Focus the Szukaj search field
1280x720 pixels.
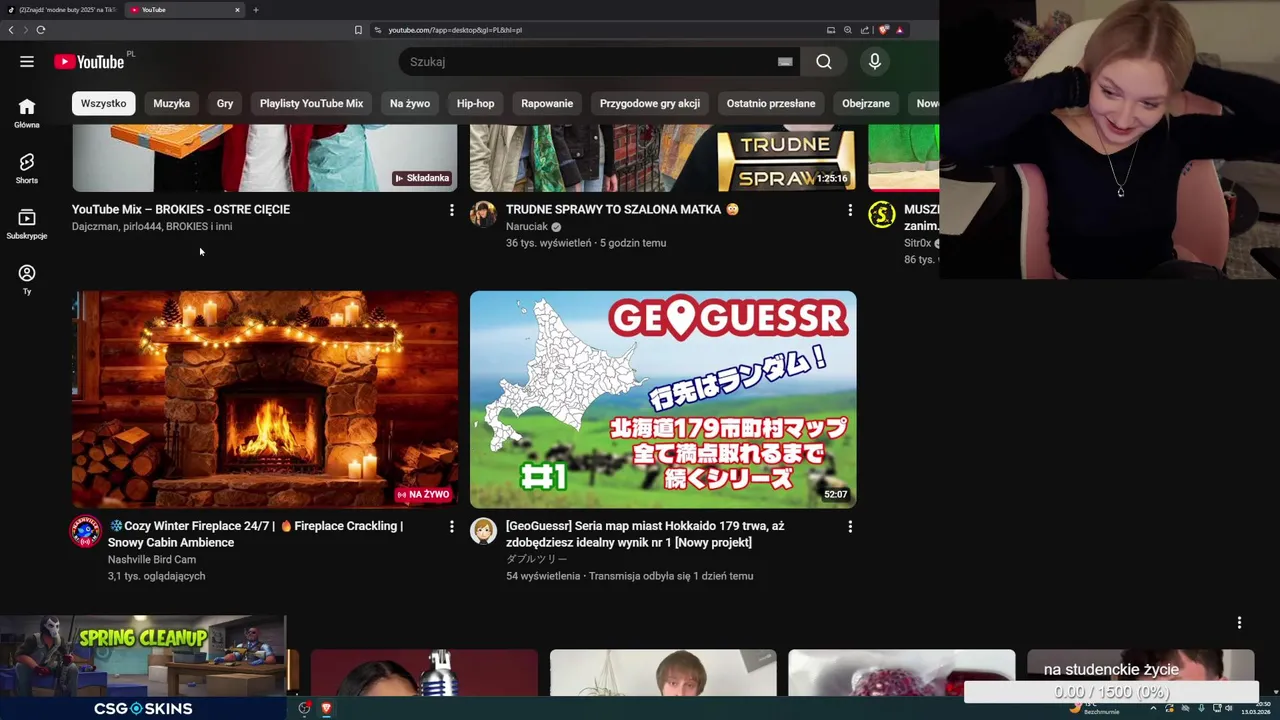coord(590,62)
